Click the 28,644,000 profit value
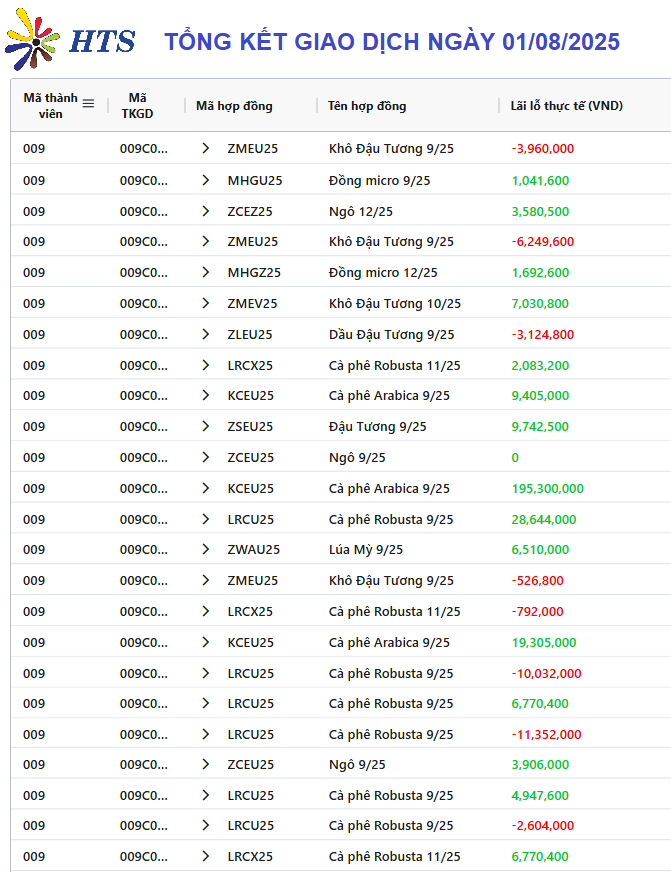 544,519
